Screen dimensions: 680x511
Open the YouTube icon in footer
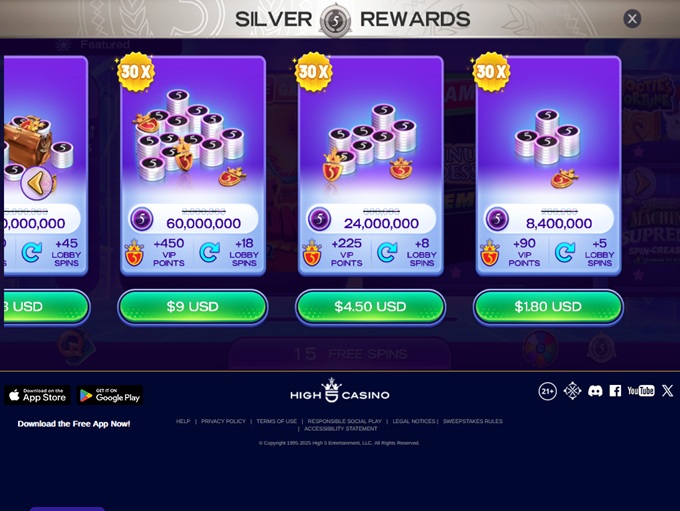(x=641, y=391)
